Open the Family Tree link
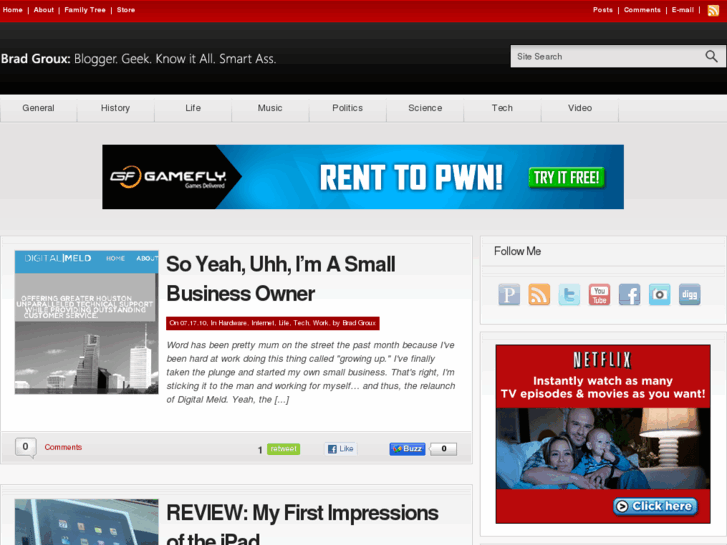This screenshot has width=727, height=545. click(85, 10)
